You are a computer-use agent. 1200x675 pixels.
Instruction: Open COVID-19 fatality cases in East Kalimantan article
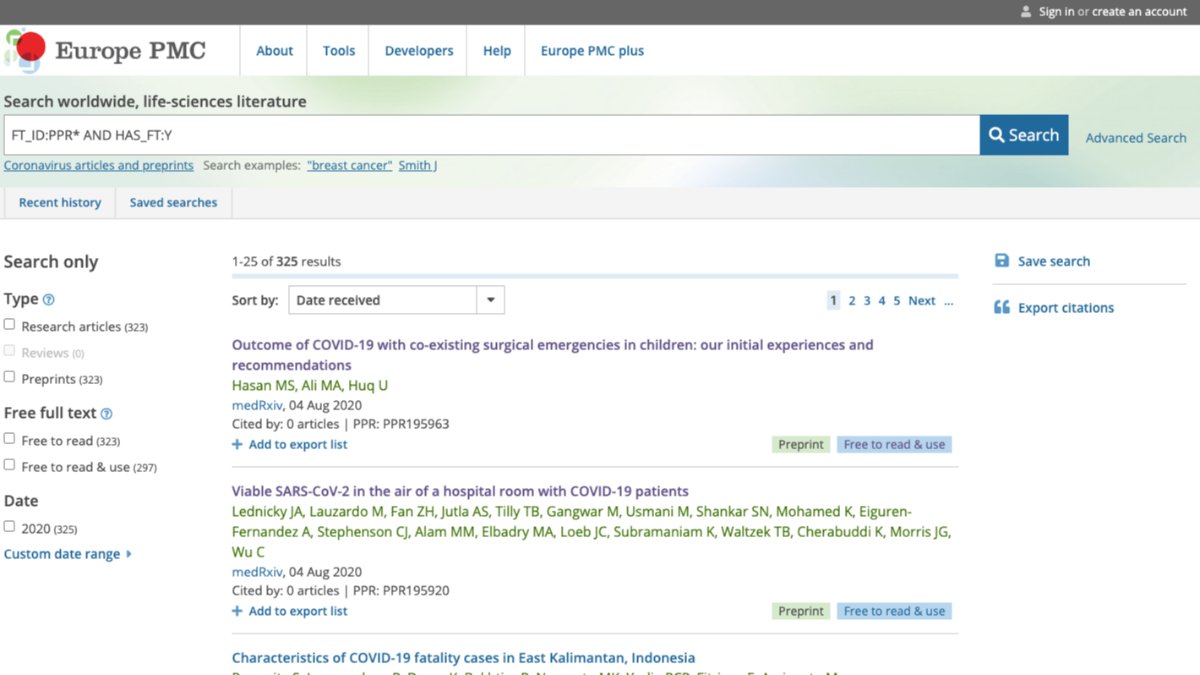[463, 658]
